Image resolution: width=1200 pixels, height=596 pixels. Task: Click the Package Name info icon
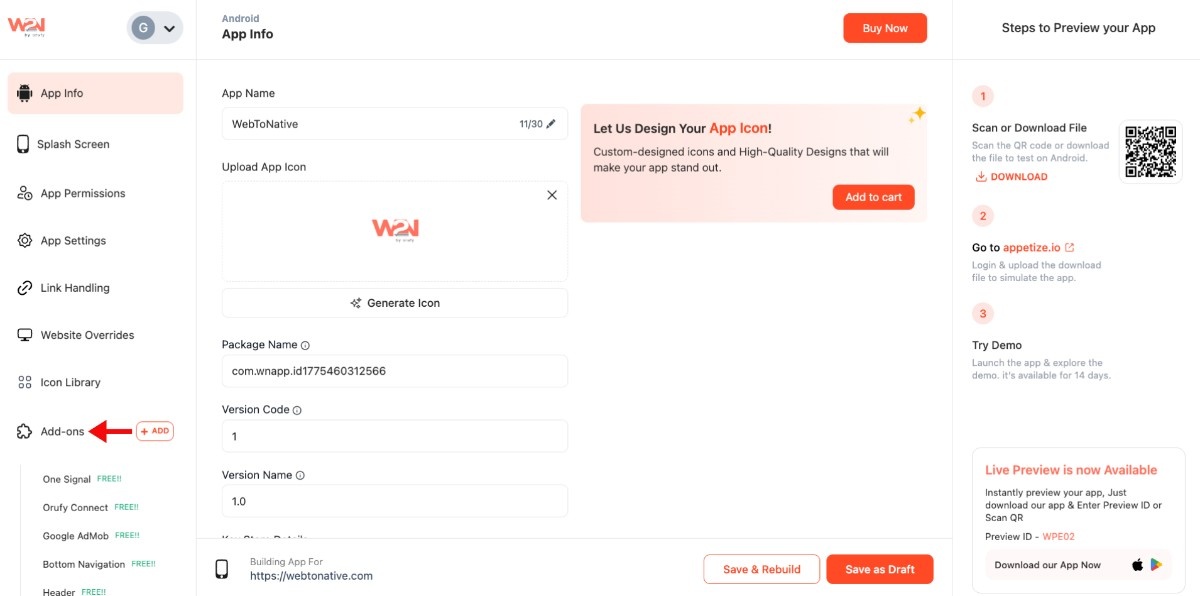pos(305,345)
